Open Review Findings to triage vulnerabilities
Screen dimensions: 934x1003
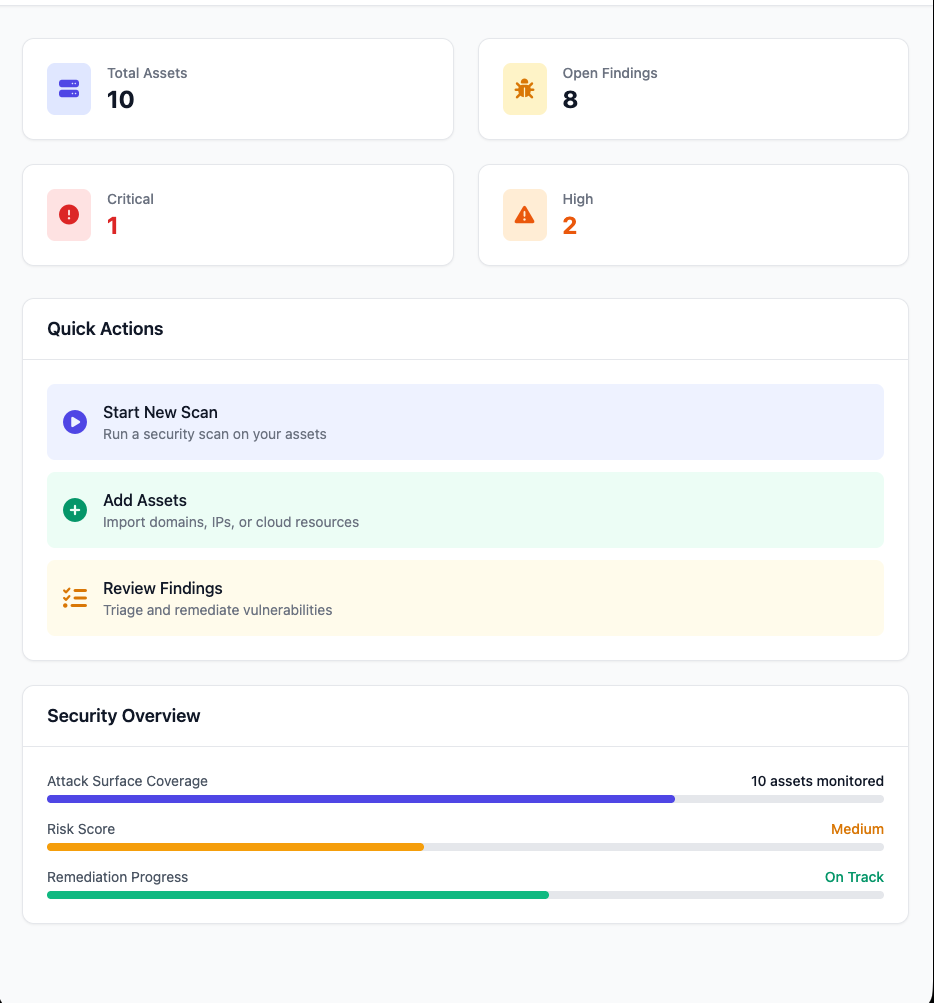465,598
